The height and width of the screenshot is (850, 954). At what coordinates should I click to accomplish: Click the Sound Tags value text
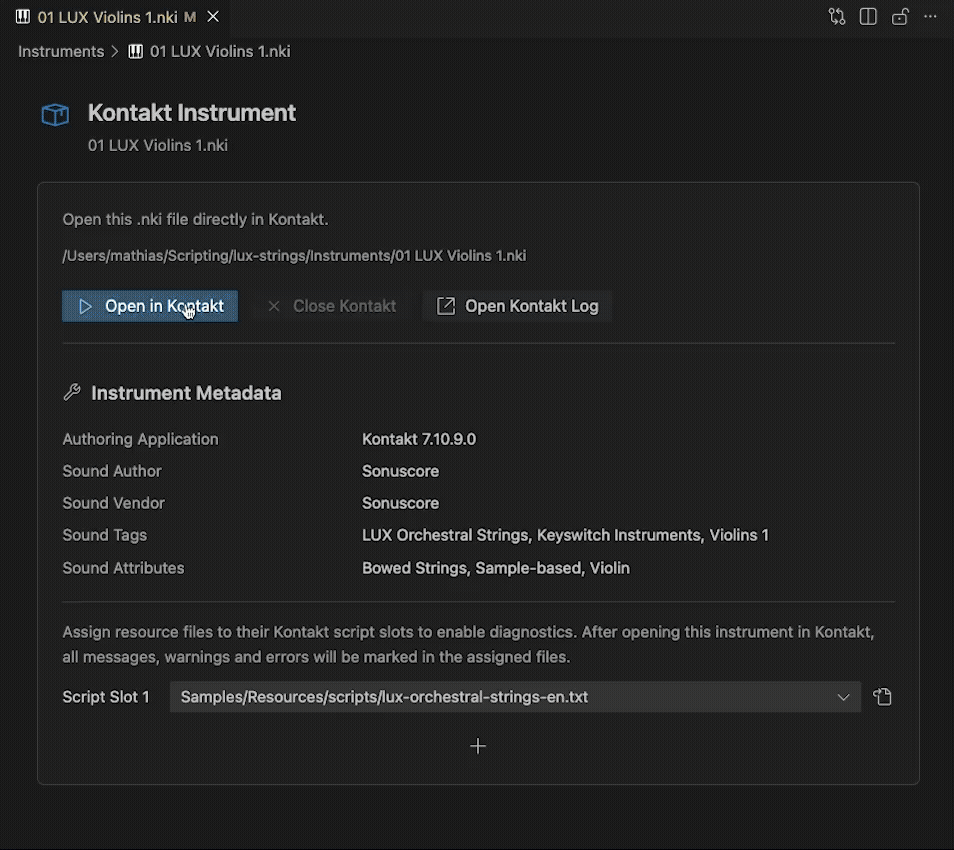point(565,535)
